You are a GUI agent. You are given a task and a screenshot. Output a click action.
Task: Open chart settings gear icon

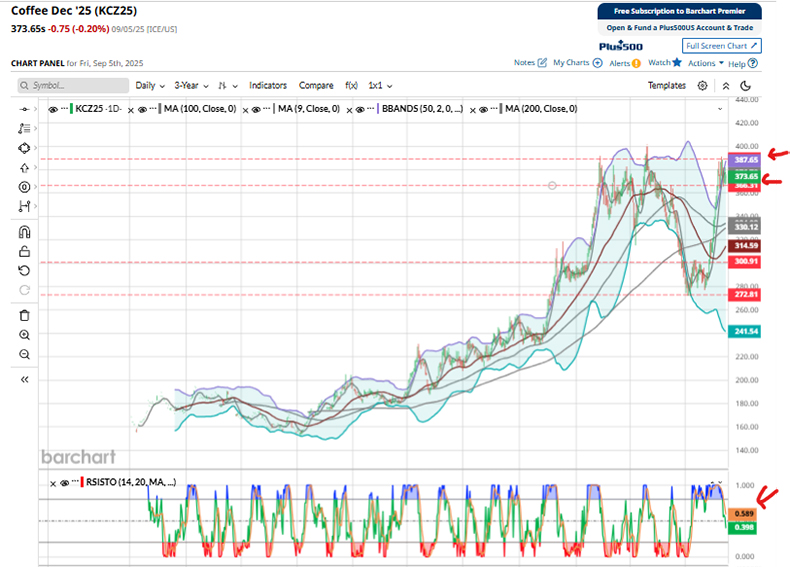[x=703, y=86]
